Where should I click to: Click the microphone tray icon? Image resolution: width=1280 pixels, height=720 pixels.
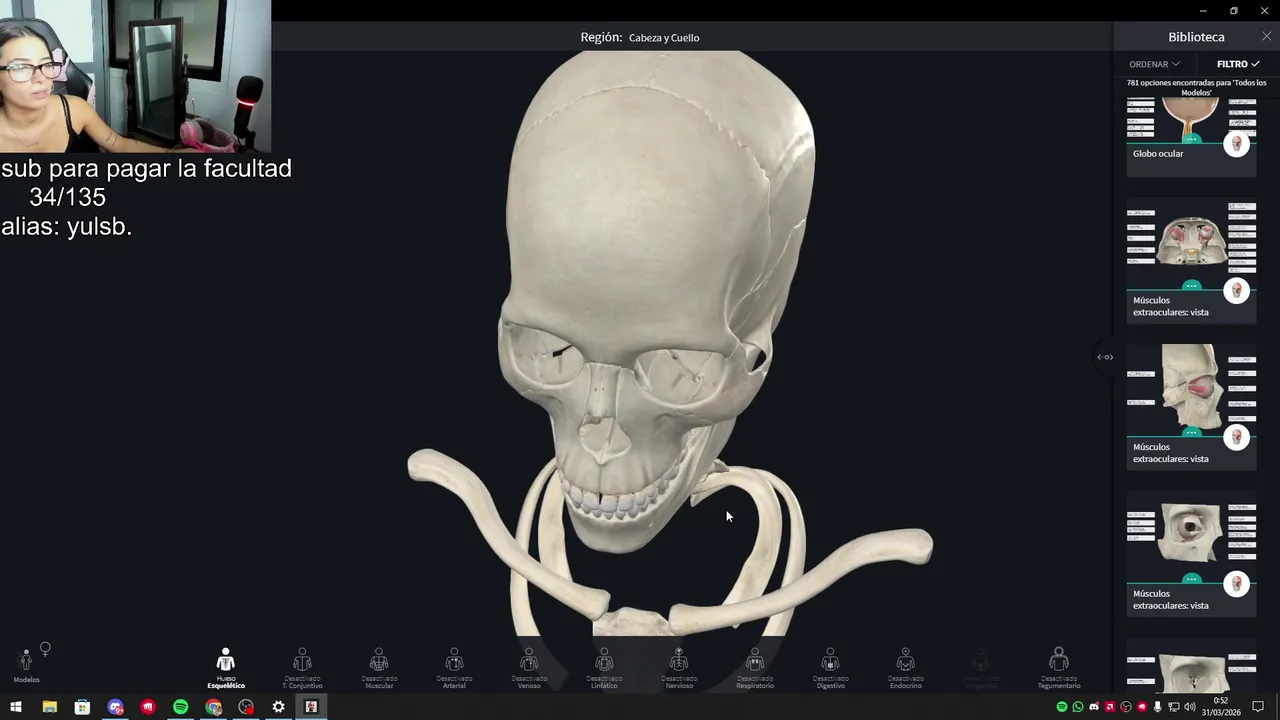(x=1158, y=707)
